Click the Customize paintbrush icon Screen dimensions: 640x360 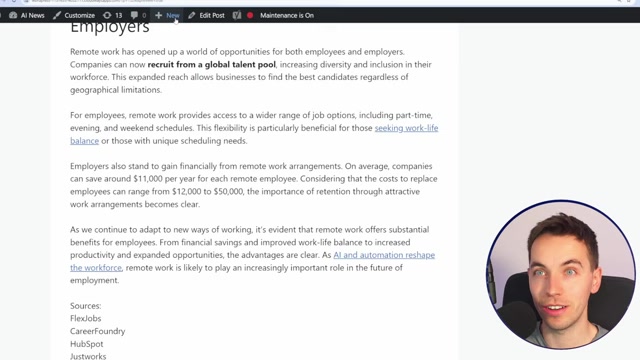(57, 16)
